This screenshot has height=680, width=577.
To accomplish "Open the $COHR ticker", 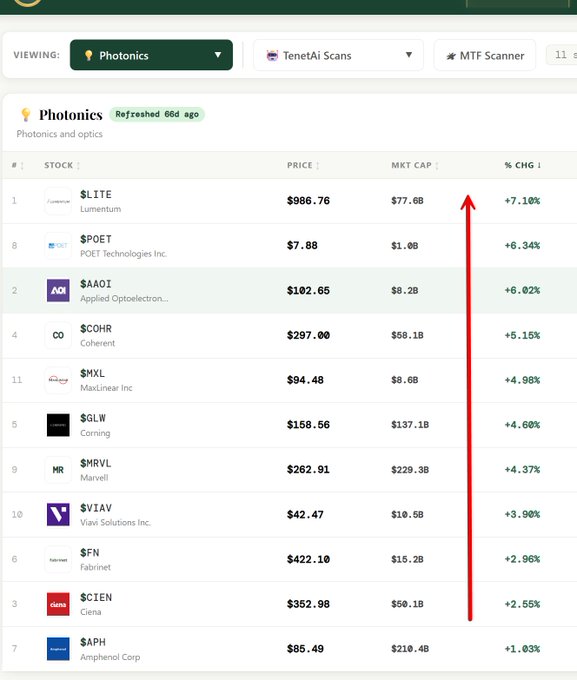I will tap(96, 329).
